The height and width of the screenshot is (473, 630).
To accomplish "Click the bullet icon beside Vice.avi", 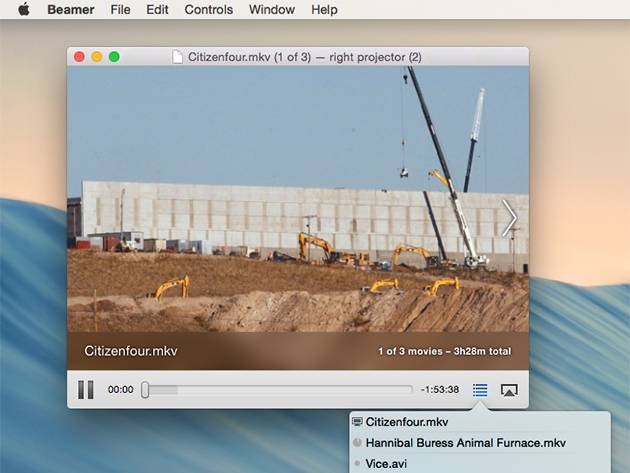I will tap(358, 464).
